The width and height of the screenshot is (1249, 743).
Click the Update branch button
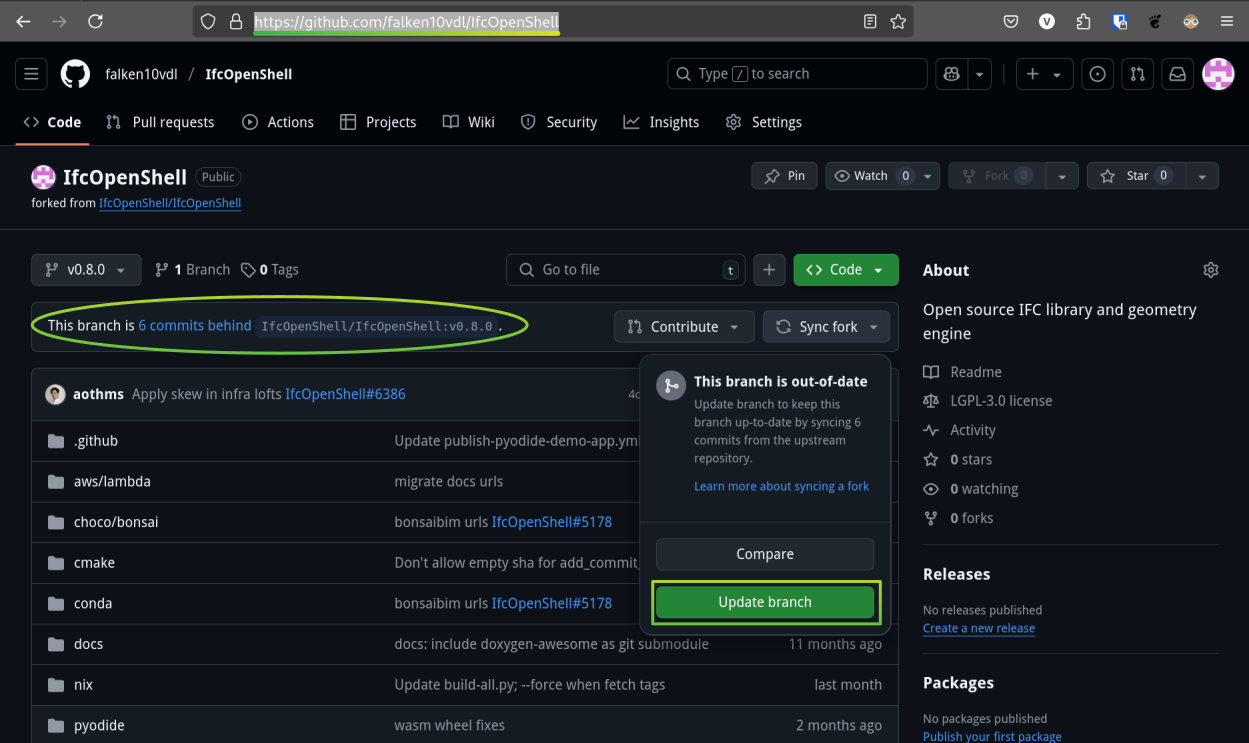765,602
